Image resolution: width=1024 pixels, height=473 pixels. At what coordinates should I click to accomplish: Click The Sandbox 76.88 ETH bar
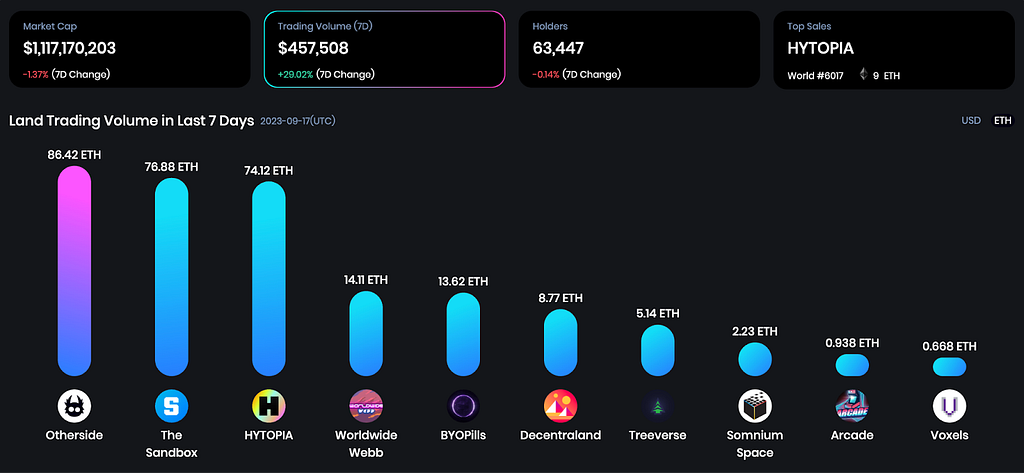[x=172, y=278]
